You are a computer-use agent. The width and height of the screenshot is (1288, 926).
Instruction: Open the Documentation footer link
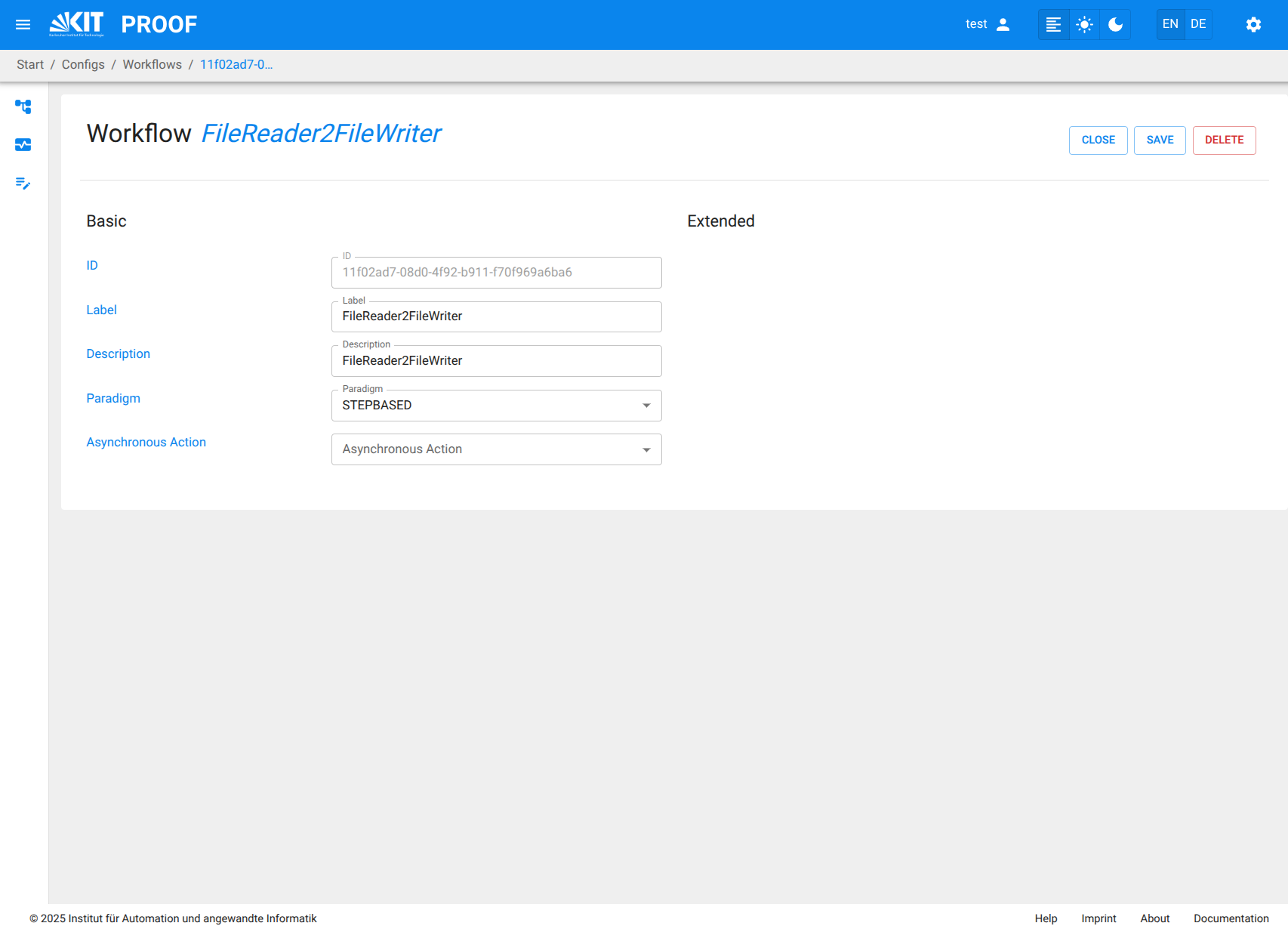coord(1231,918)
